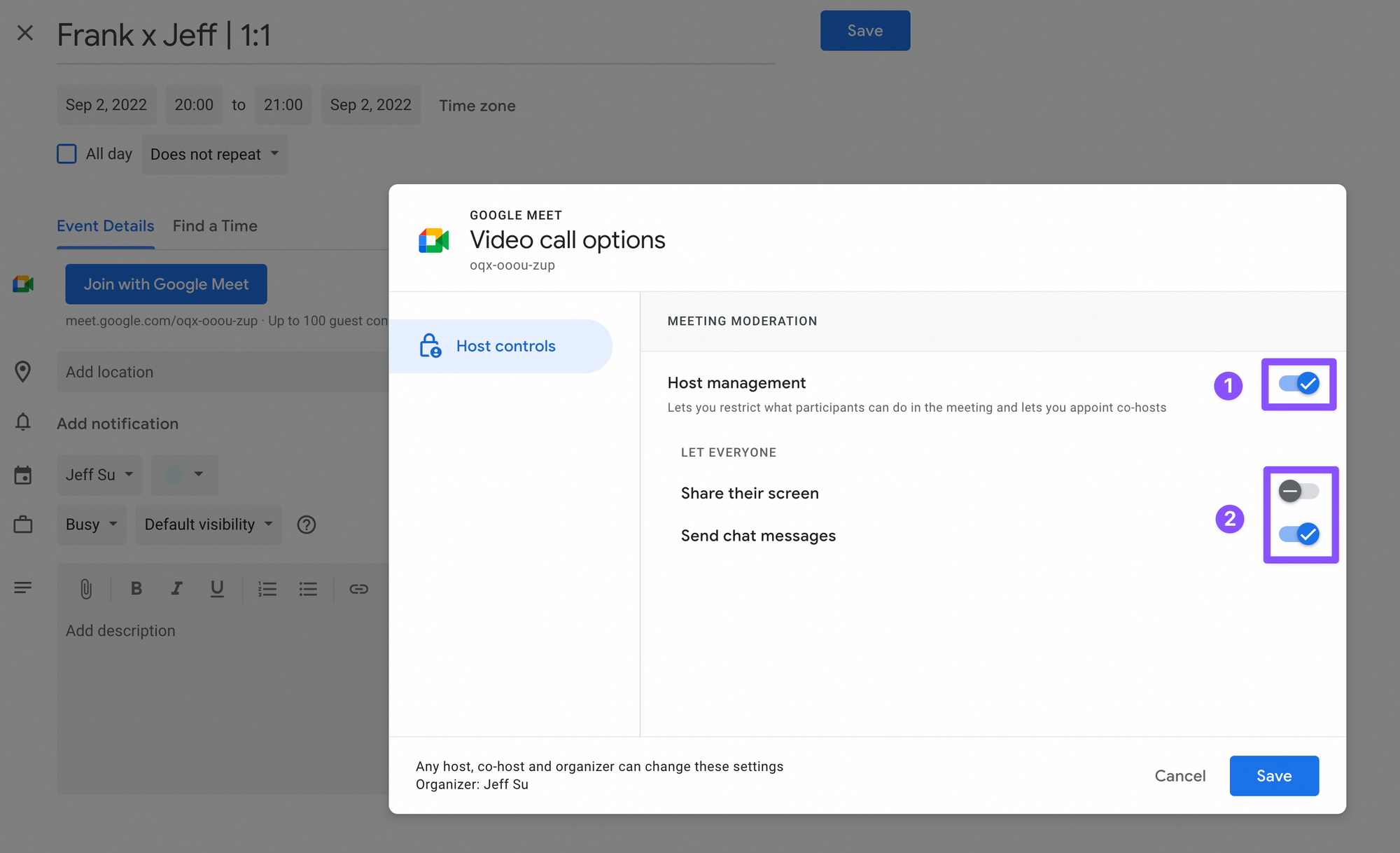Insert a numbered list
Viewport: 1400px width, 853px height.
pos(267,589)
